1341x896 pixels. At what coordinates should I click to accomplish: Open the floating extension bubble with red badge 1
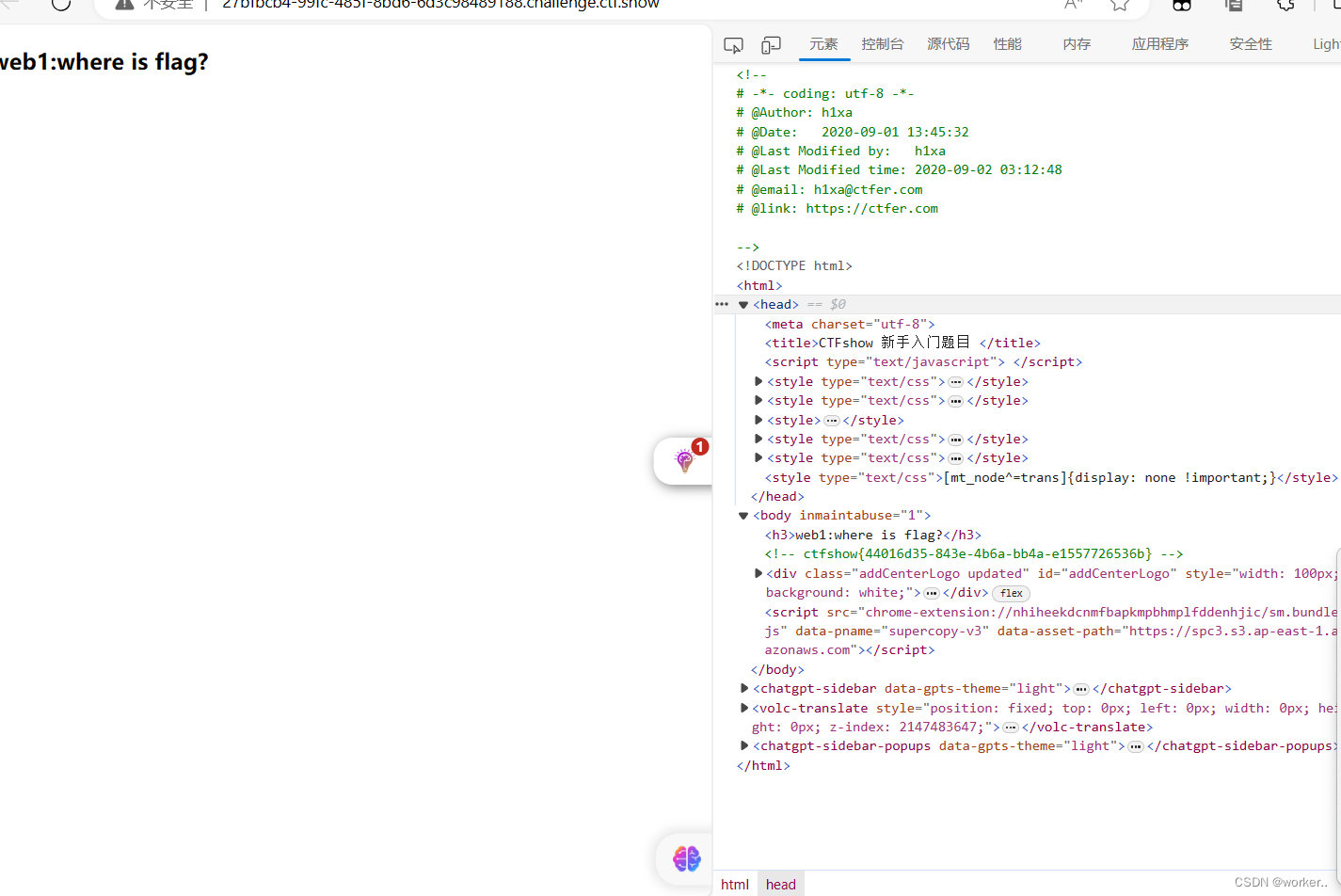click(684, 461)
